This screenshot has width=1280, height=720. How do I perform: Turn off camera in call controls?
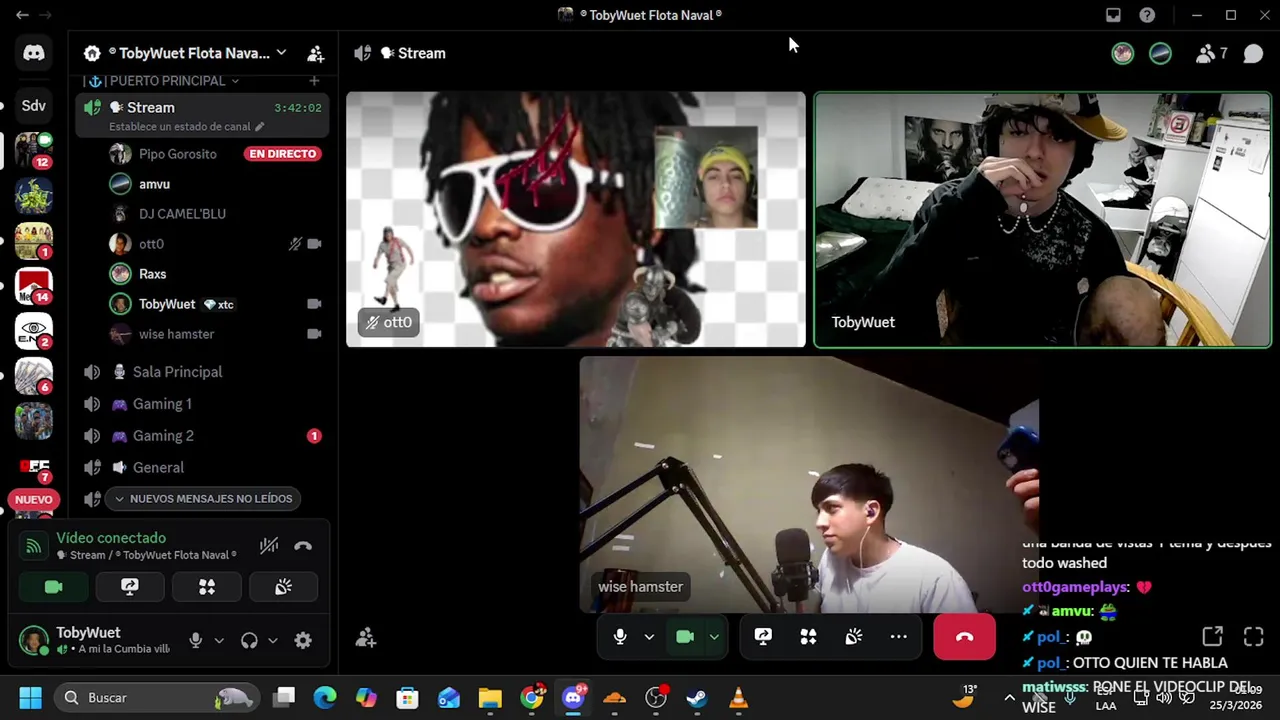point(685,637)
